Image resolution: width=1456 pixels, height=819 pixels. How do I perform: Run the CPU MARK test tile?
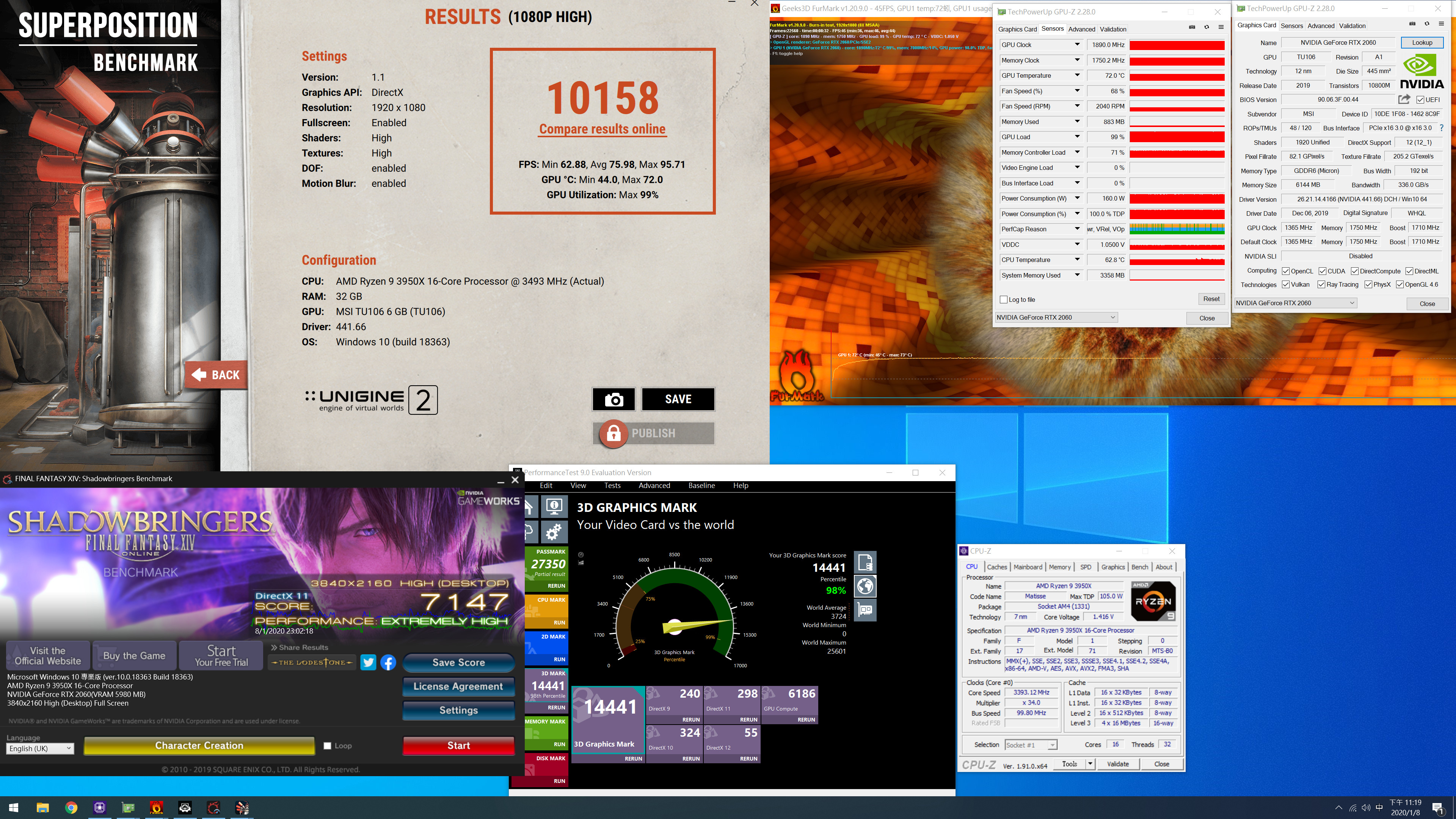[x=546, y=611]
